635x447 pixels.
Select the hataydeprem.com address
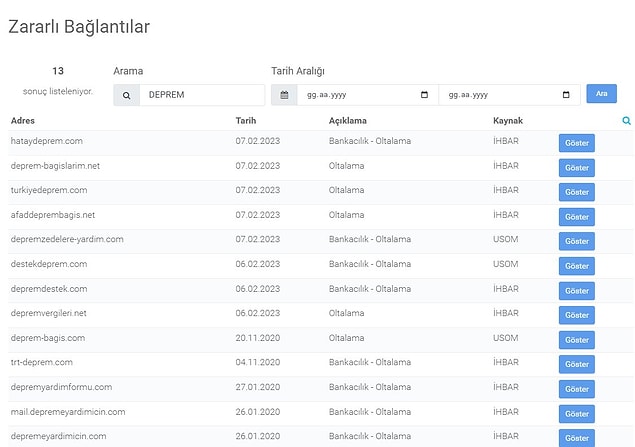[47, 141]
